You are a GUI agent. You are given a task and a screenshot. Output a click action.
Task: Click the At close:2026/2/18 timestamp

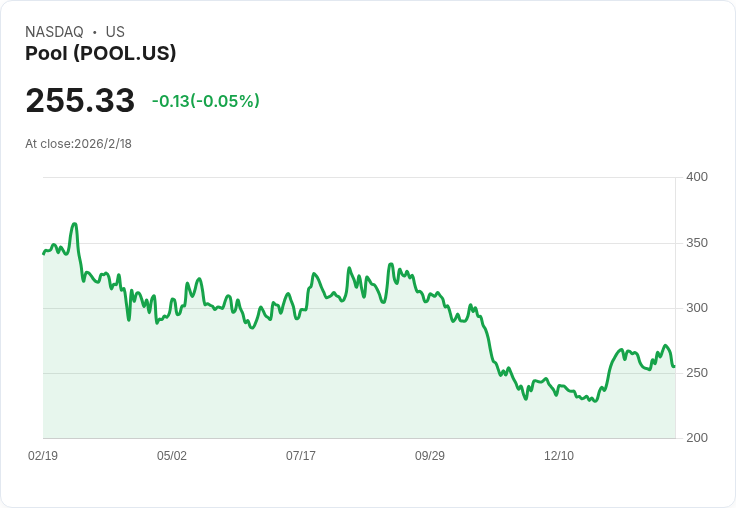[78, 144]
